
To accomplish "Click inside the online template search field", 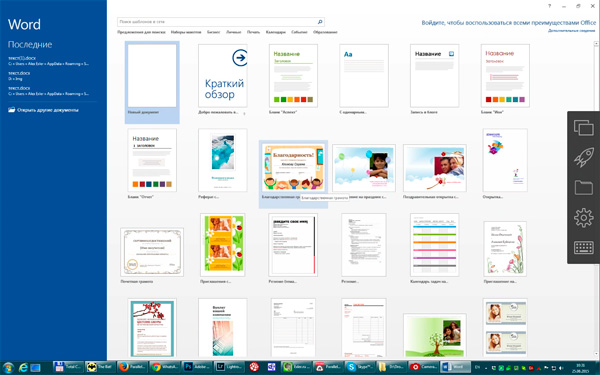I will [x=218, y=22].
